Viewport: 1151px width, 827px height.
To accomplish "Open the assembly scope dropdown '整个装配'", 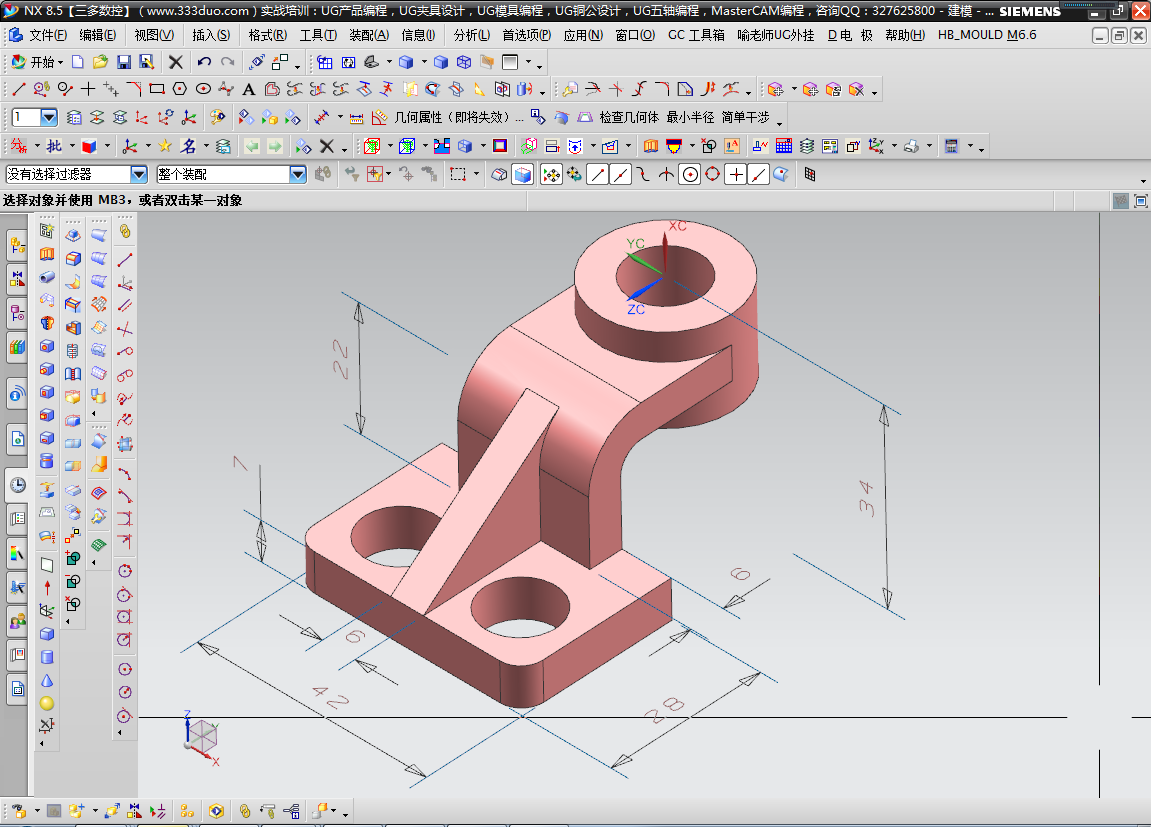I will pyautogui.click(x=297, y=175).
